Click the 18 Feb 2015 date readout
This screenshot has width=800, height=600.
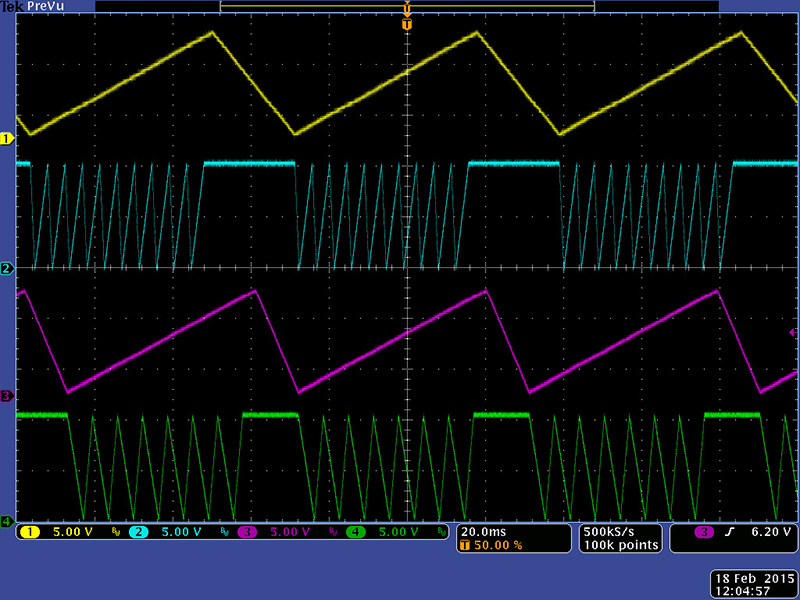point(755,579)
